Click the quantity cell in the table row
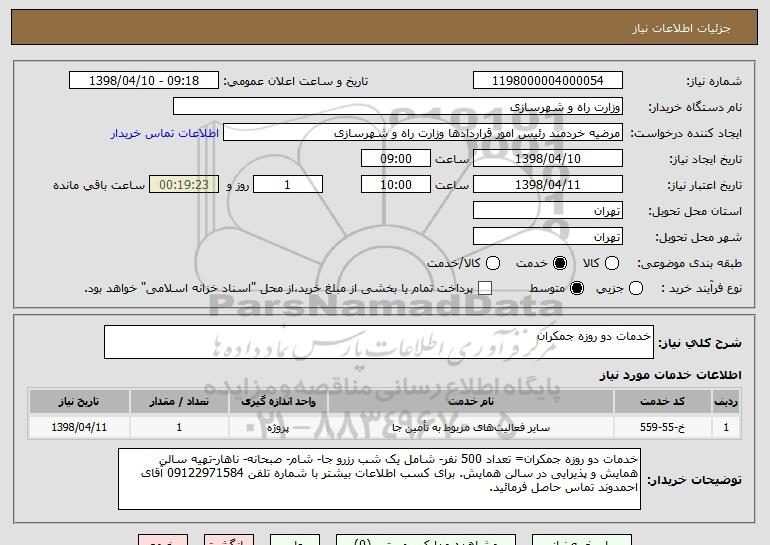This screenshot has width=770, height=545. coord(179,427)
